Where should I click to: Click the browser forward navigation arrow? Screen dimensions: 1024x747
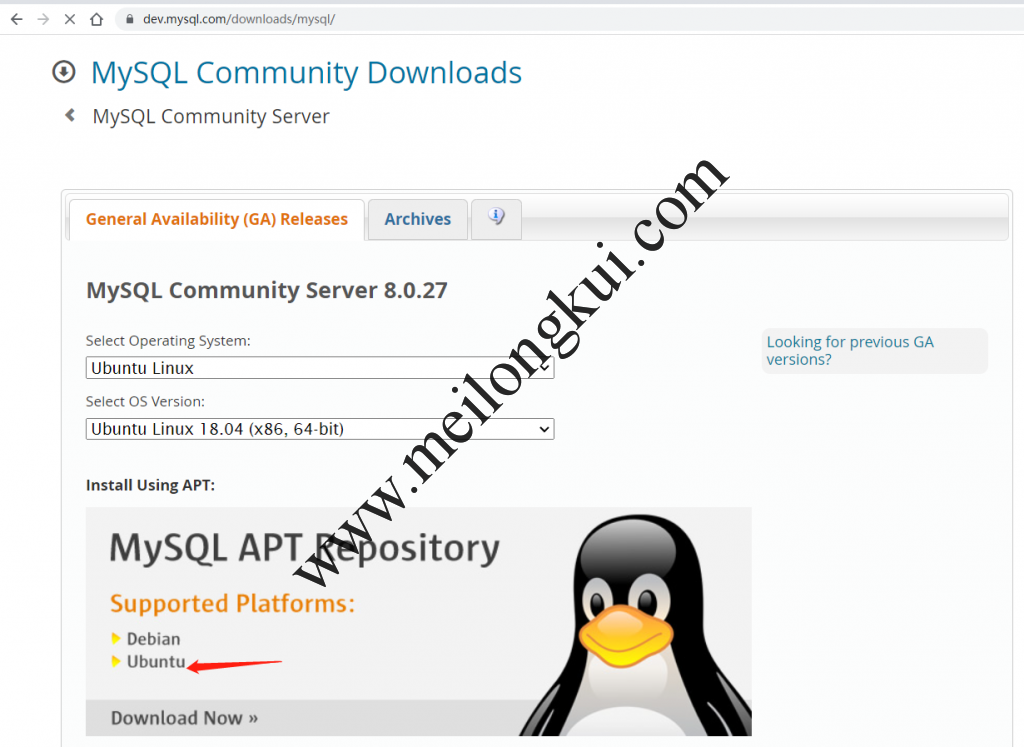(44, 18)
